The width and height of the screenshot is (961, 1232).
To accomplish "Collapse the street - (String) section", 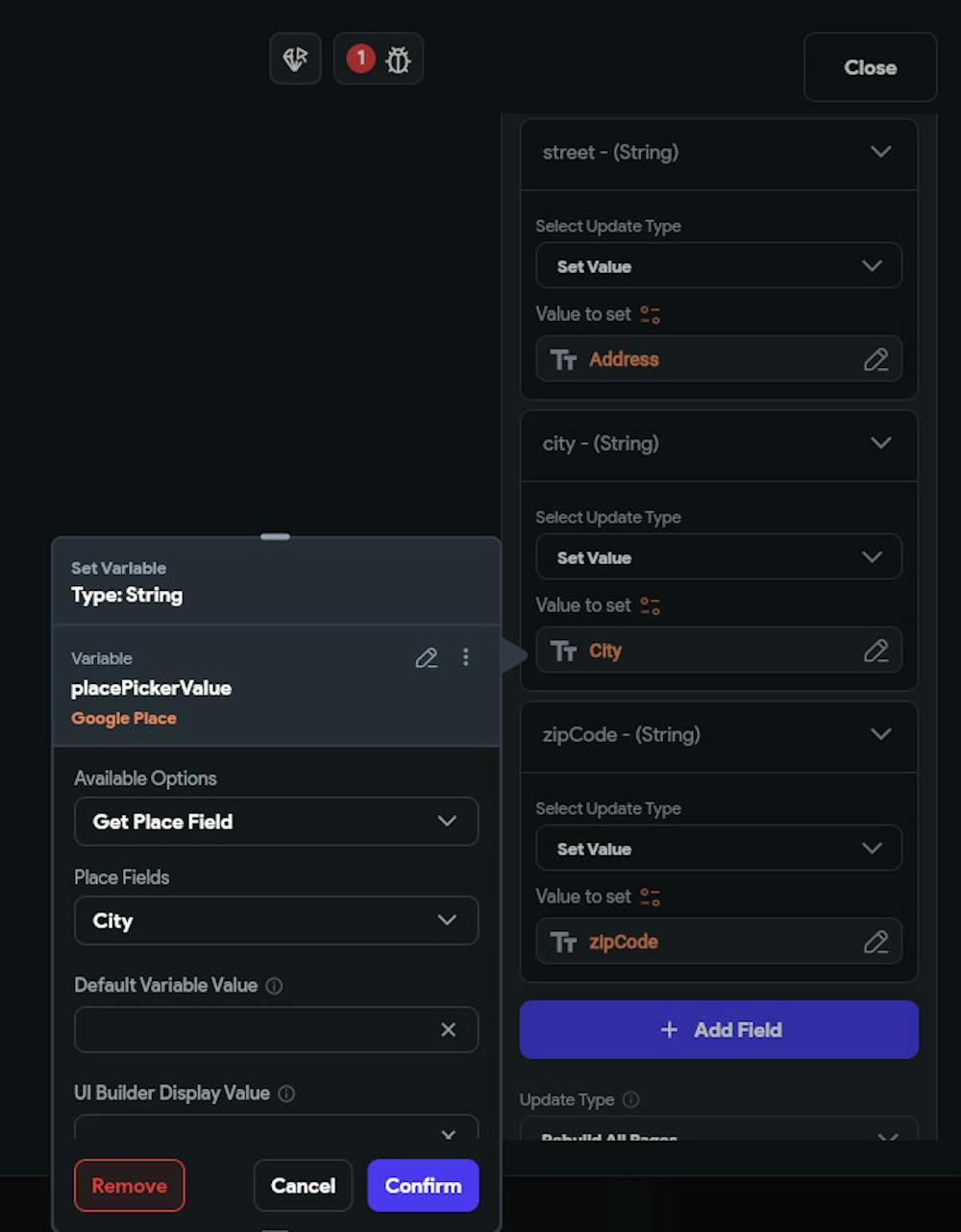I will (x=880, y=152).
